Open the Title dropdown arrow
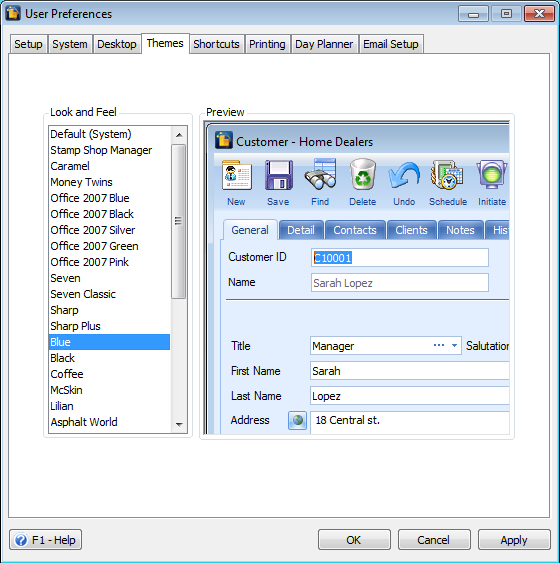 [454, 345]
